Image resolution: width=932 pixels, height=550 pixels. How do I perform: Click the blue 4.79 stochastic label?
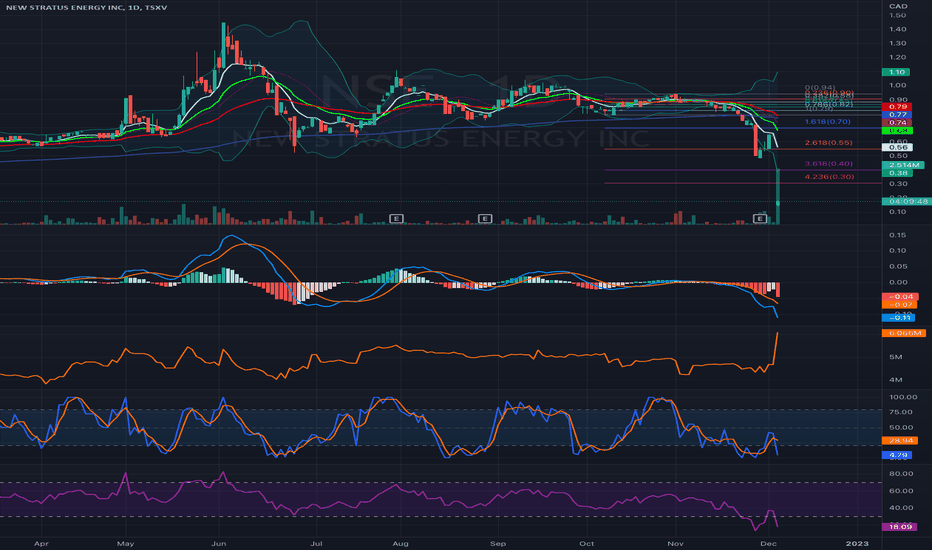897,455
